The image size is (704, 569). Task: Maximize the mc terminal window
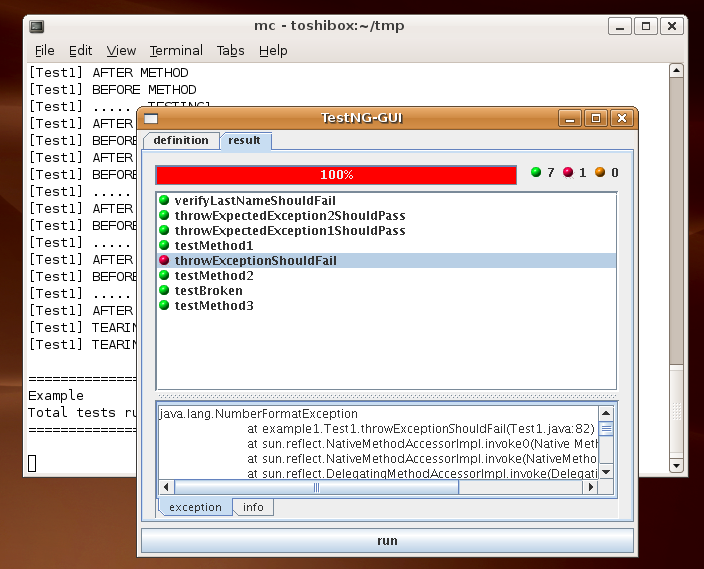click(x=646, y=26)
